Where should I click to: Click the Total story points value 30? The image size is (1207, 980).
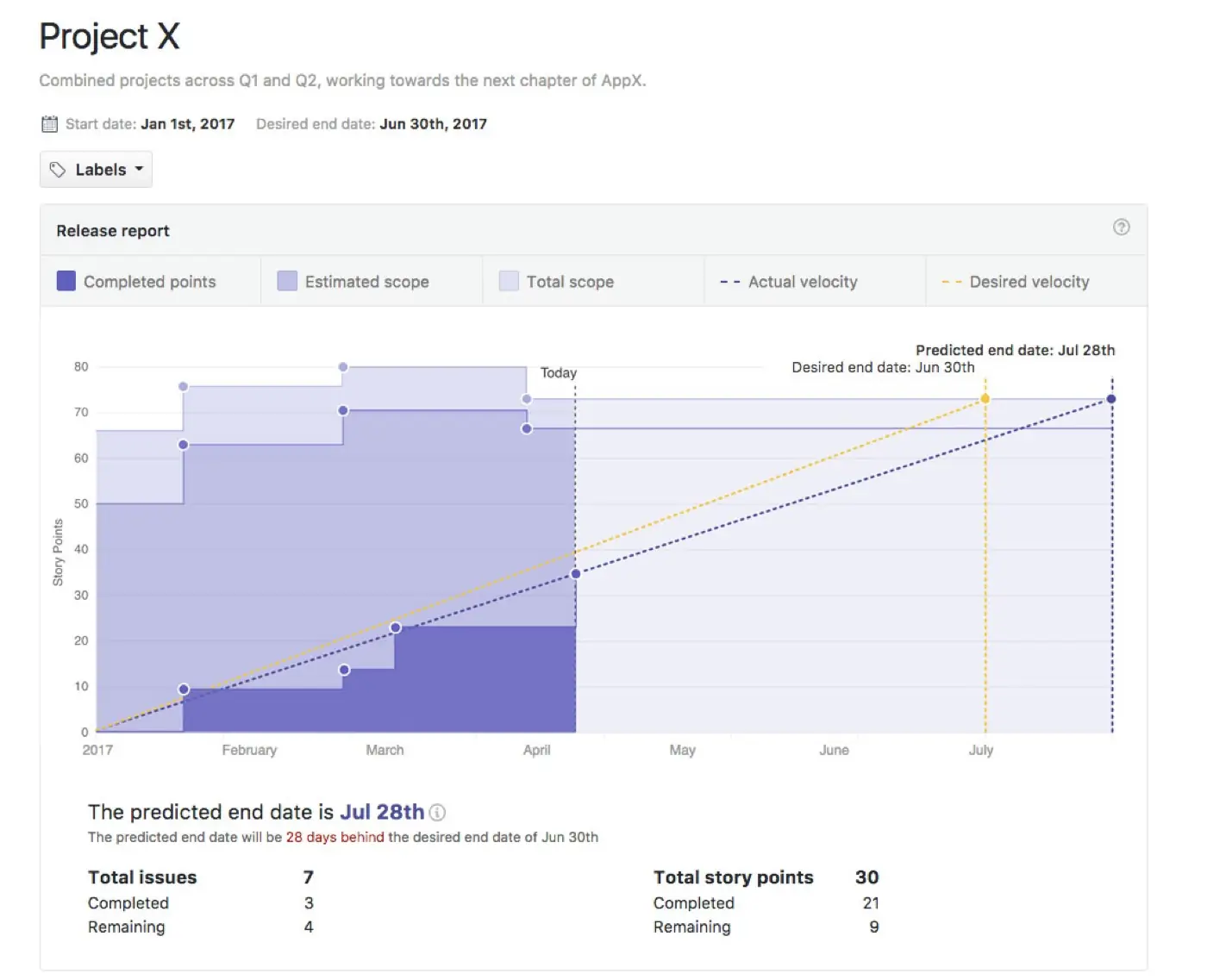click(867, 877)
